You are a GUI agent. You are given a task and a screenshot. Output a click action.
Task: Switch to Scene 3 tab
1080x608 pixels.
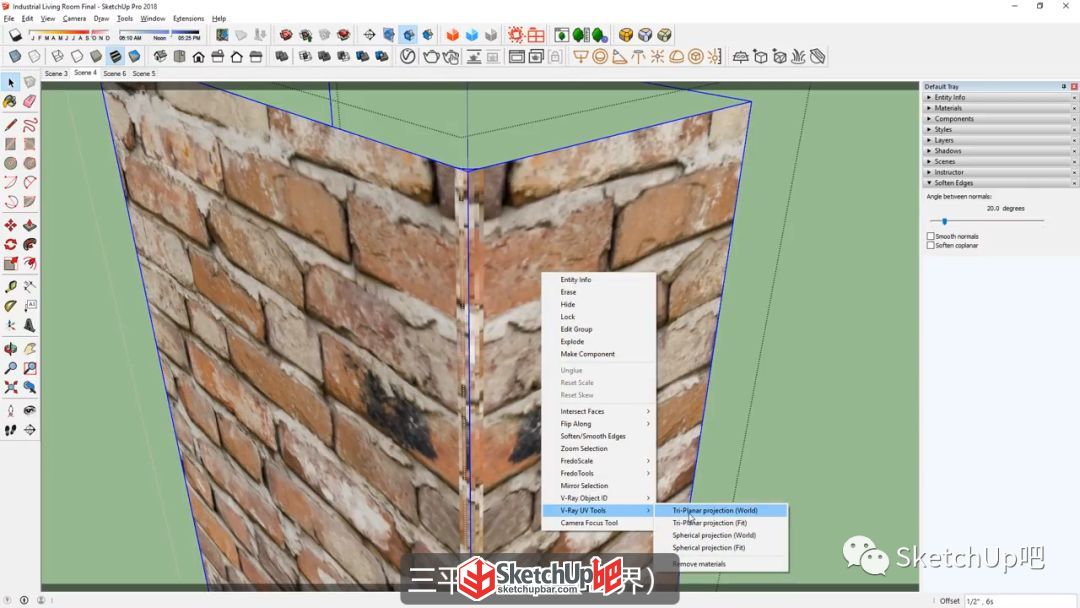click(x=56, y=73)
